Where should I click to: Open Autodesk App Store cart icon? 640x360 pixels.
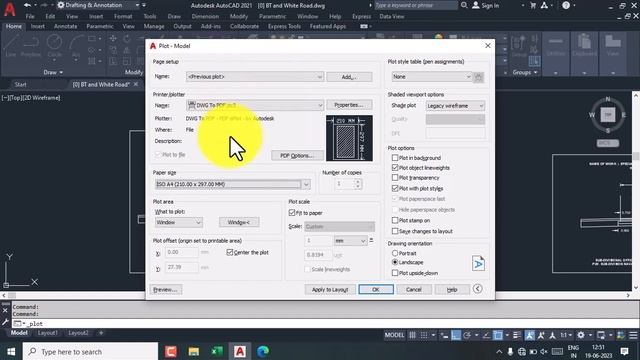pos(533,5)
